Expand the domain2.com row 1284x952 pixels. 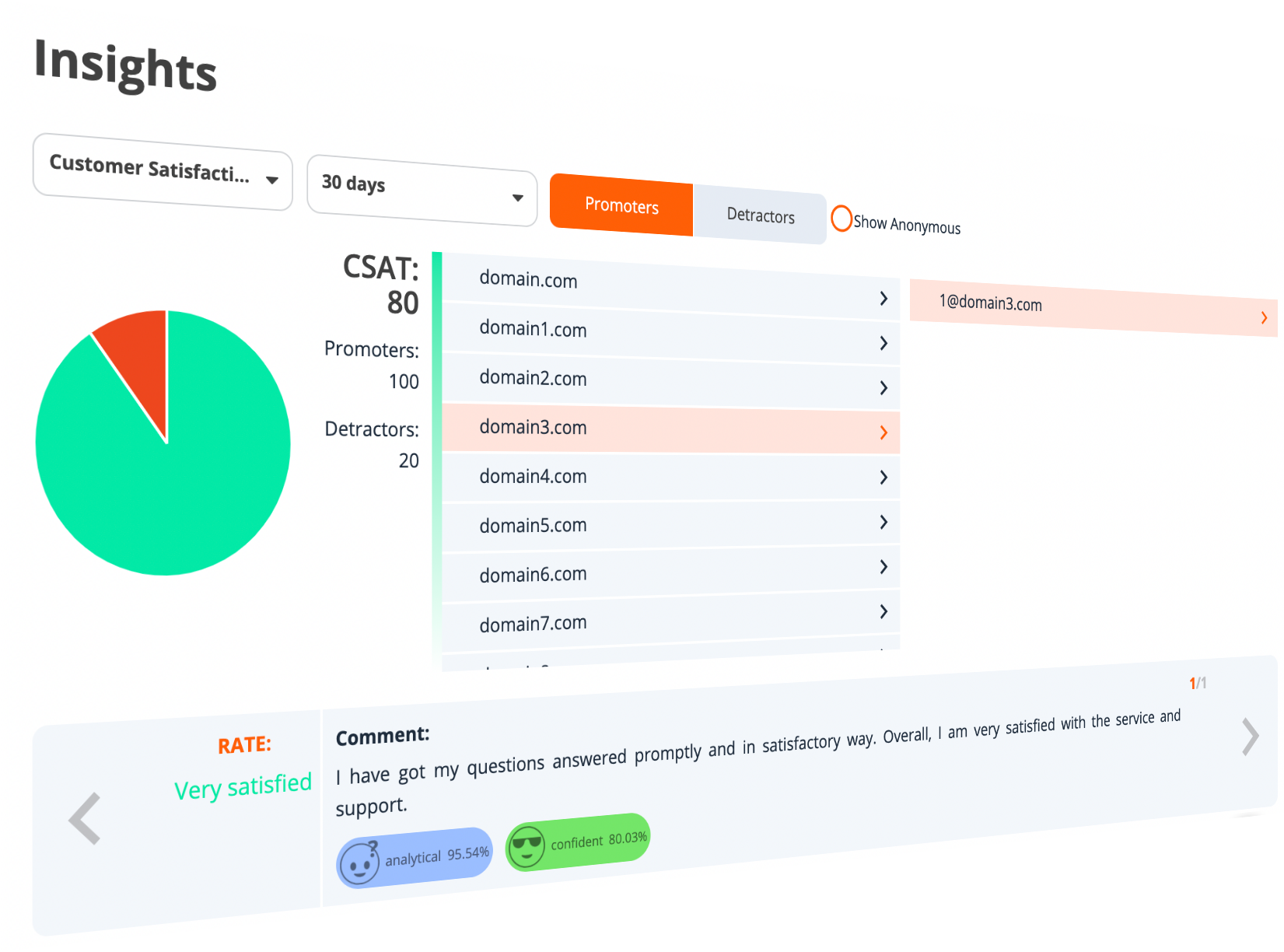(x=670, y=381)
